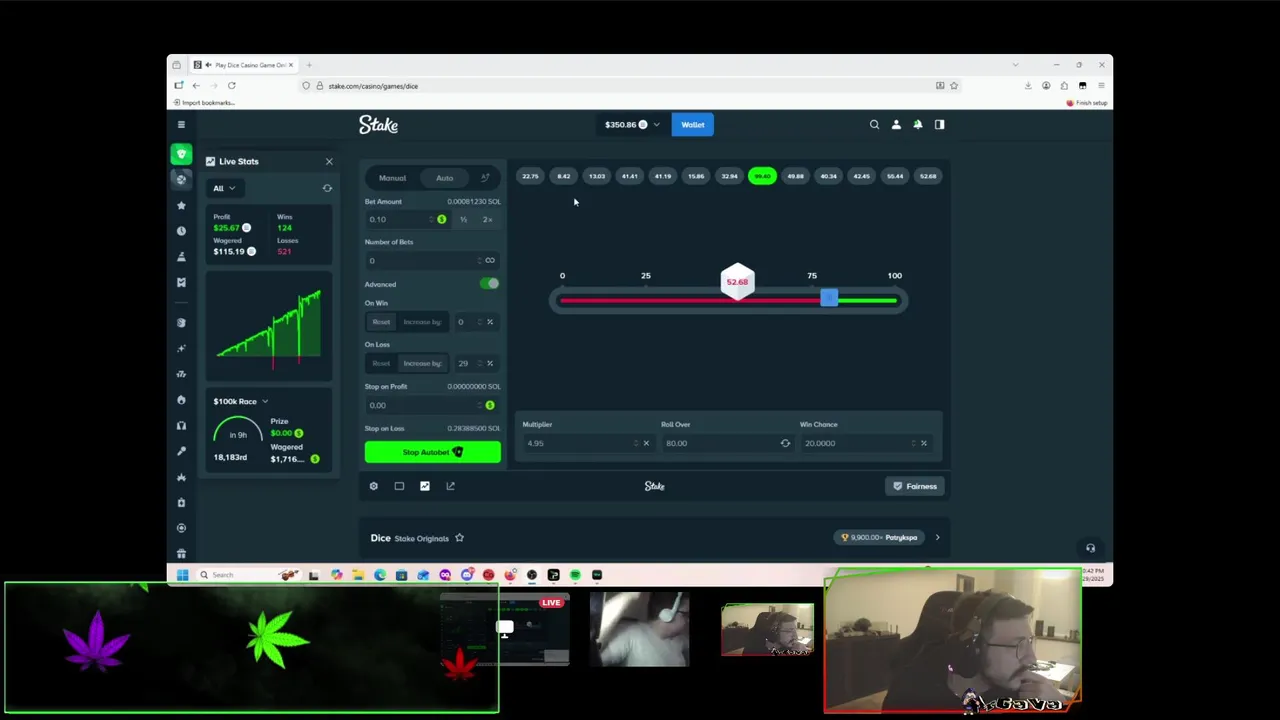Click the Stop on Profit input field
Screen dimensions: 1280x720
click(x=432, y=405)
